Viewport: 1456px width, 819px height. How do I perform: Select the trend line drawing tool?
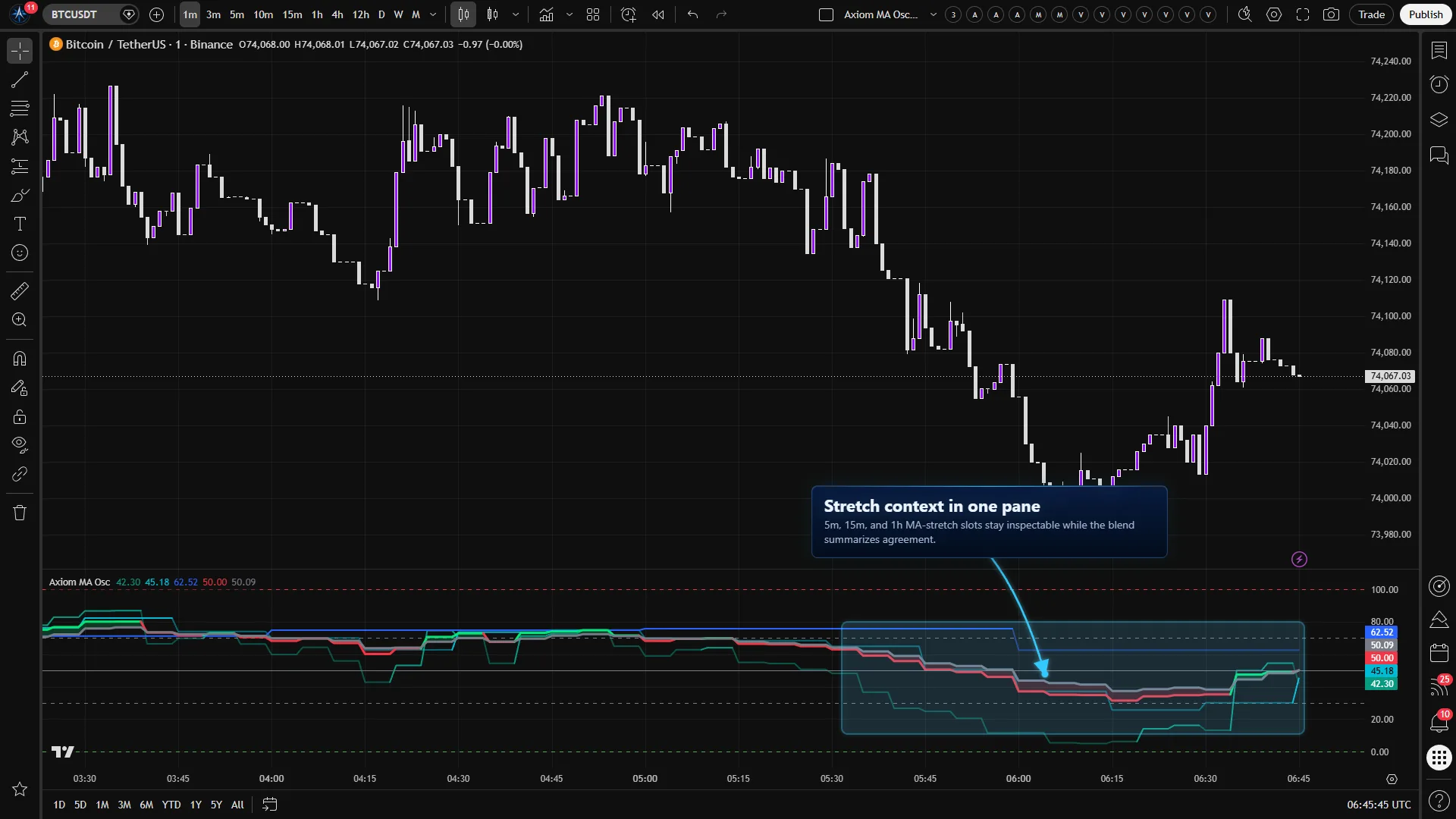point(20,80)
